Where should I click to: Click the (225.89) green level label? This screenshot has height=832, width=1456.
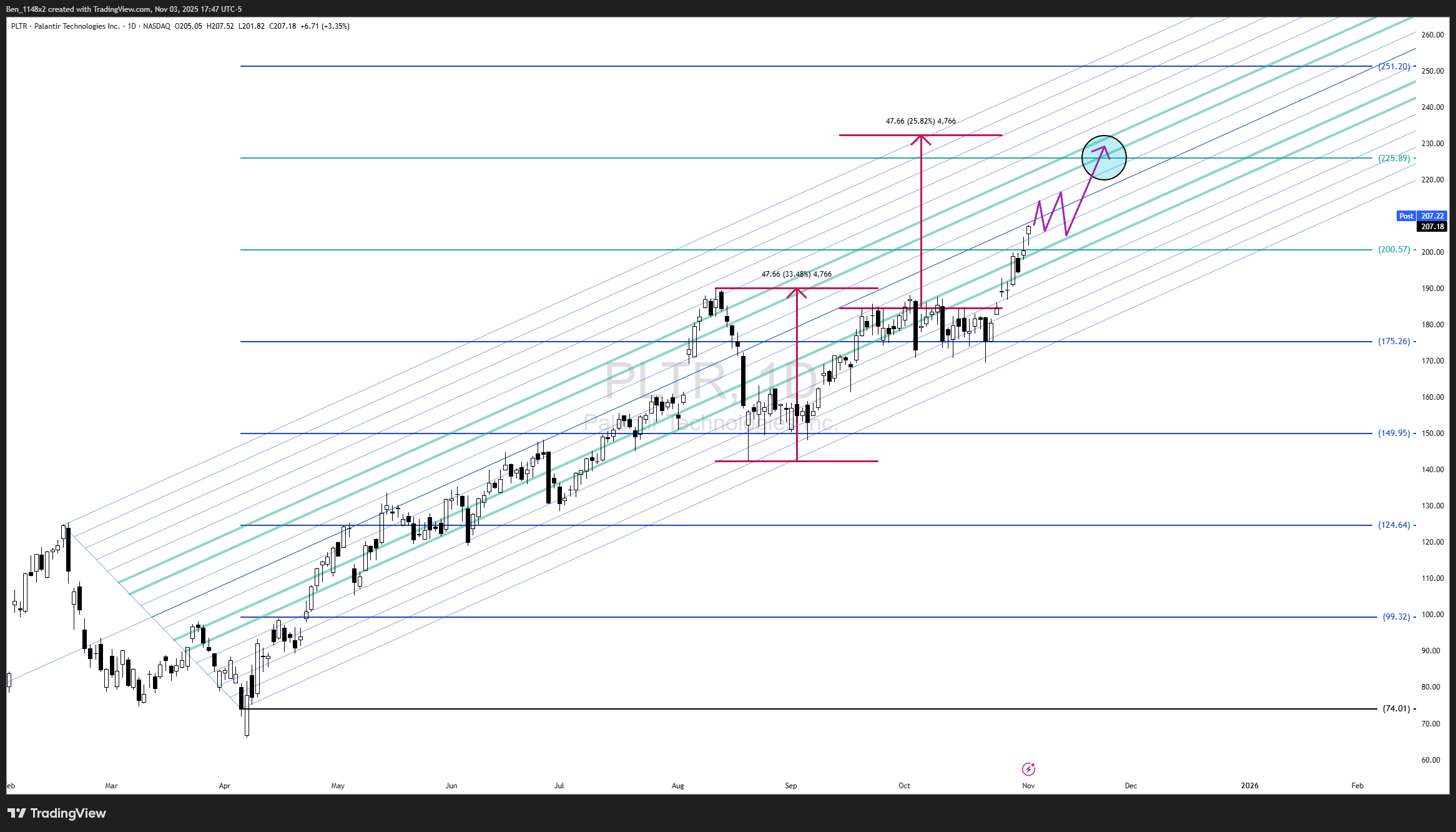(x=1394, y=158)
